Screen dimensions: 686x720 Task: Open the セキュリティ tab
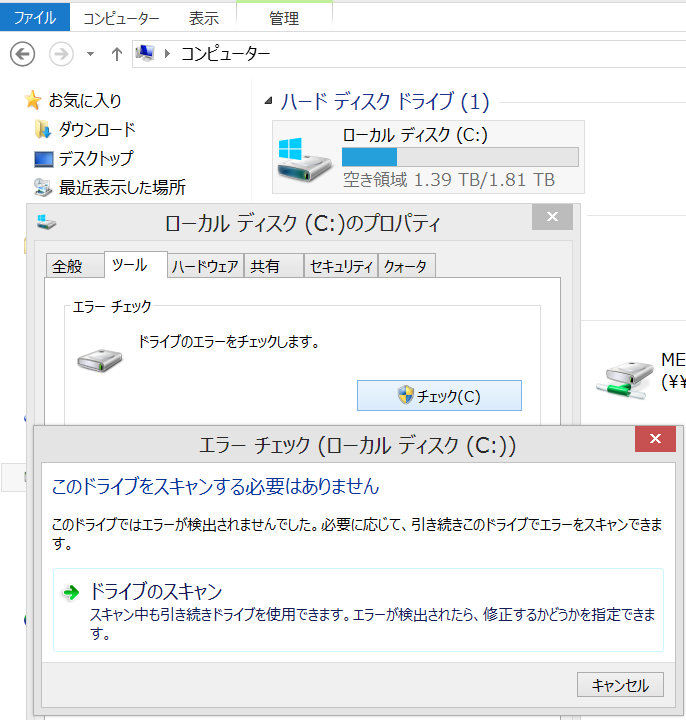click(x=341, y=266)
